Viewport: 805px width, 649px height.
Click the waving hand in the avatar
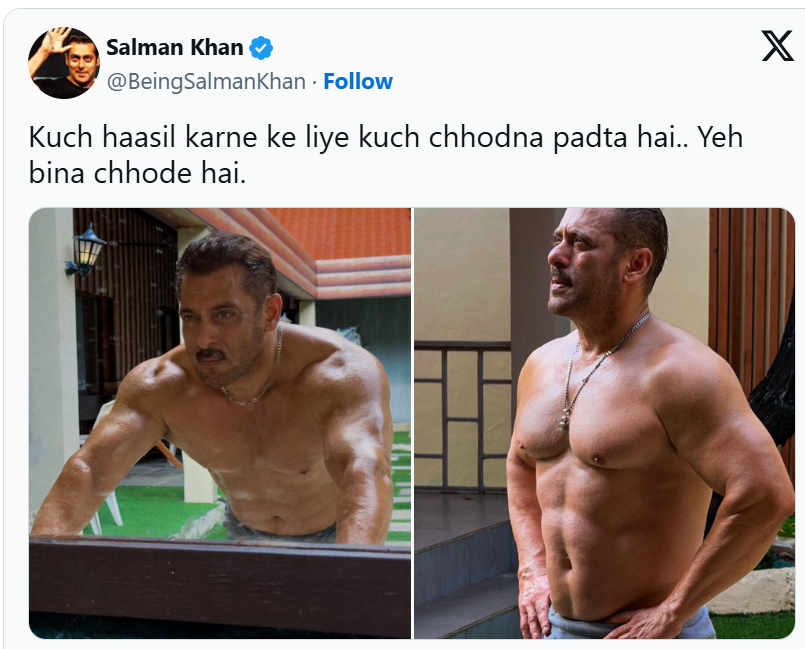click(x=53, y=40)
